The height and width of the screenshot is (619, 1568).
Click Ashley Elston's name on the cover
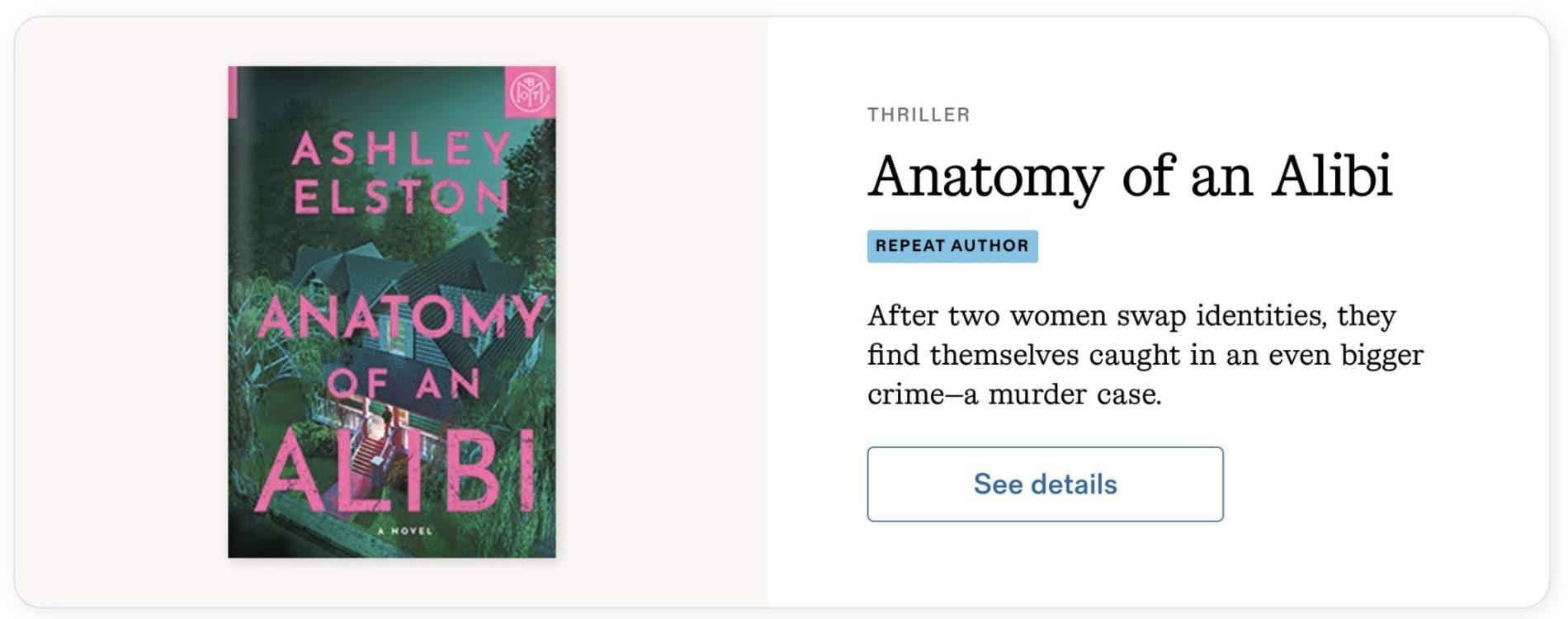tap(400, 149)
